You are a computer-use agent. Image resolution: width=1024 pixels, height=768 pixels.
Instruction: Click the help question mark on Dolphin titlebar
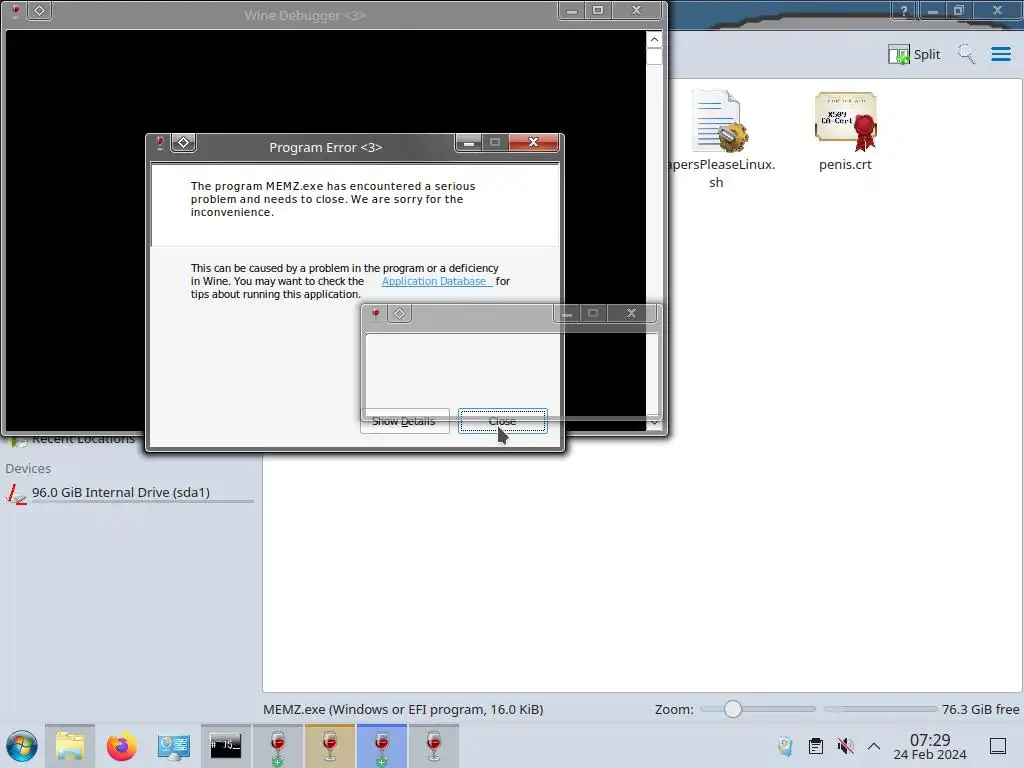tap(904, 10)
